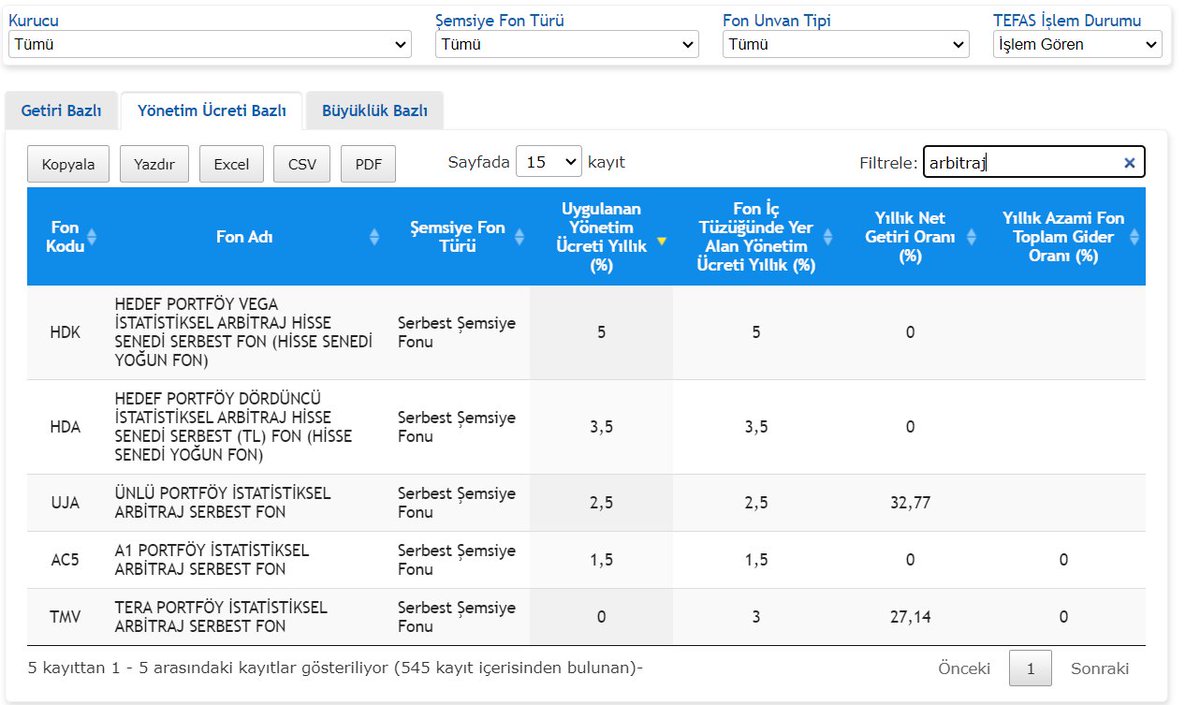
Task: Open the Büyüklük Bazlı tab
Action: [374, 111]
